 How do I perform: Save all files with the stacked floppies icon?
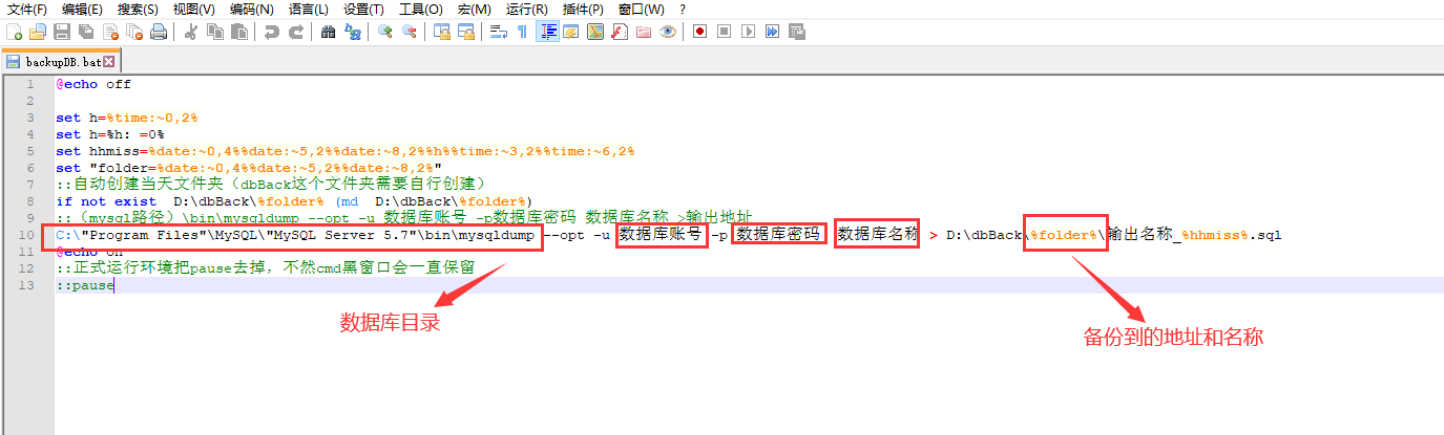click(85, 32)
